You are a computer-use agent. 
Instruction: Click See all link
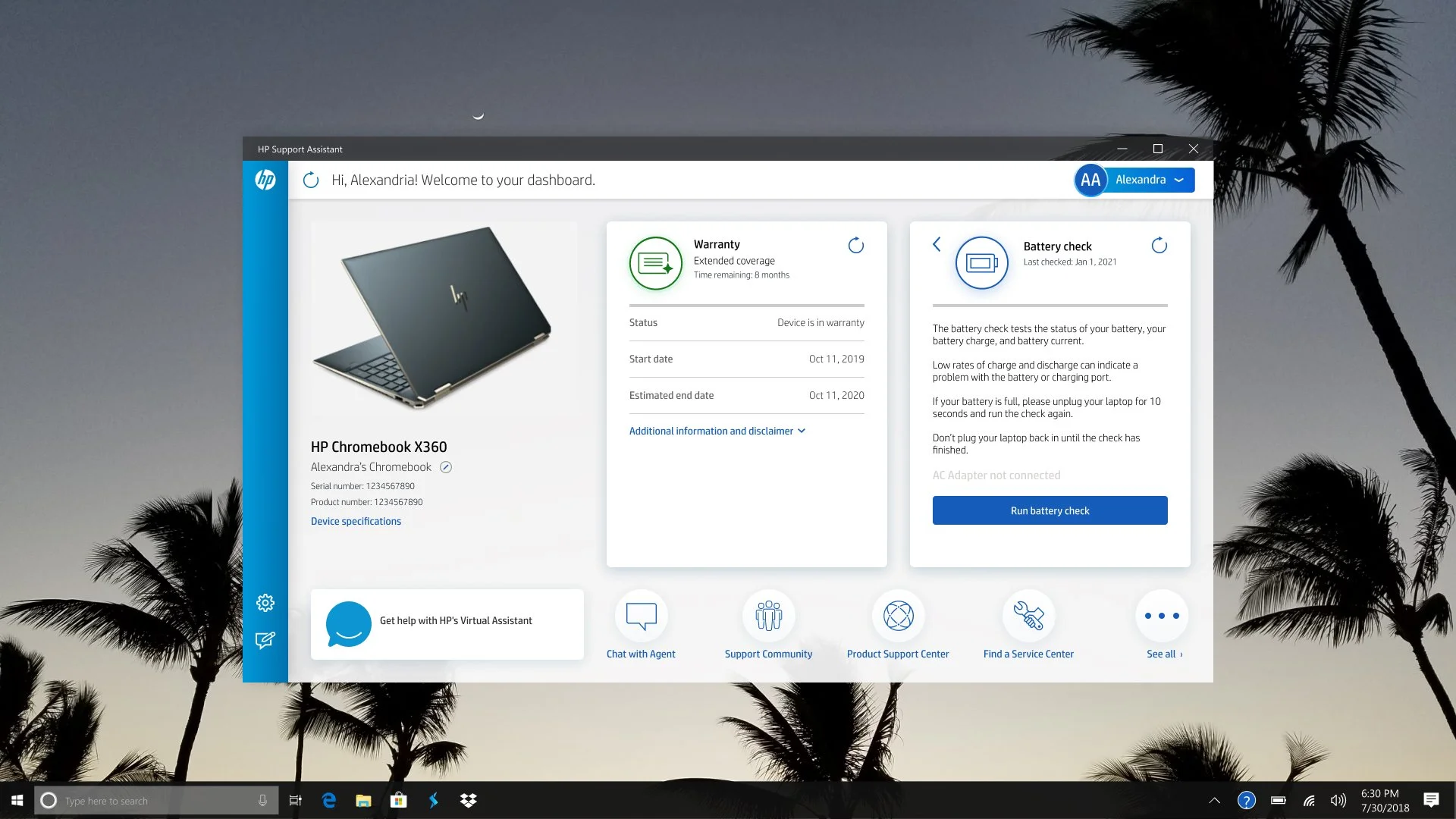1165,654
